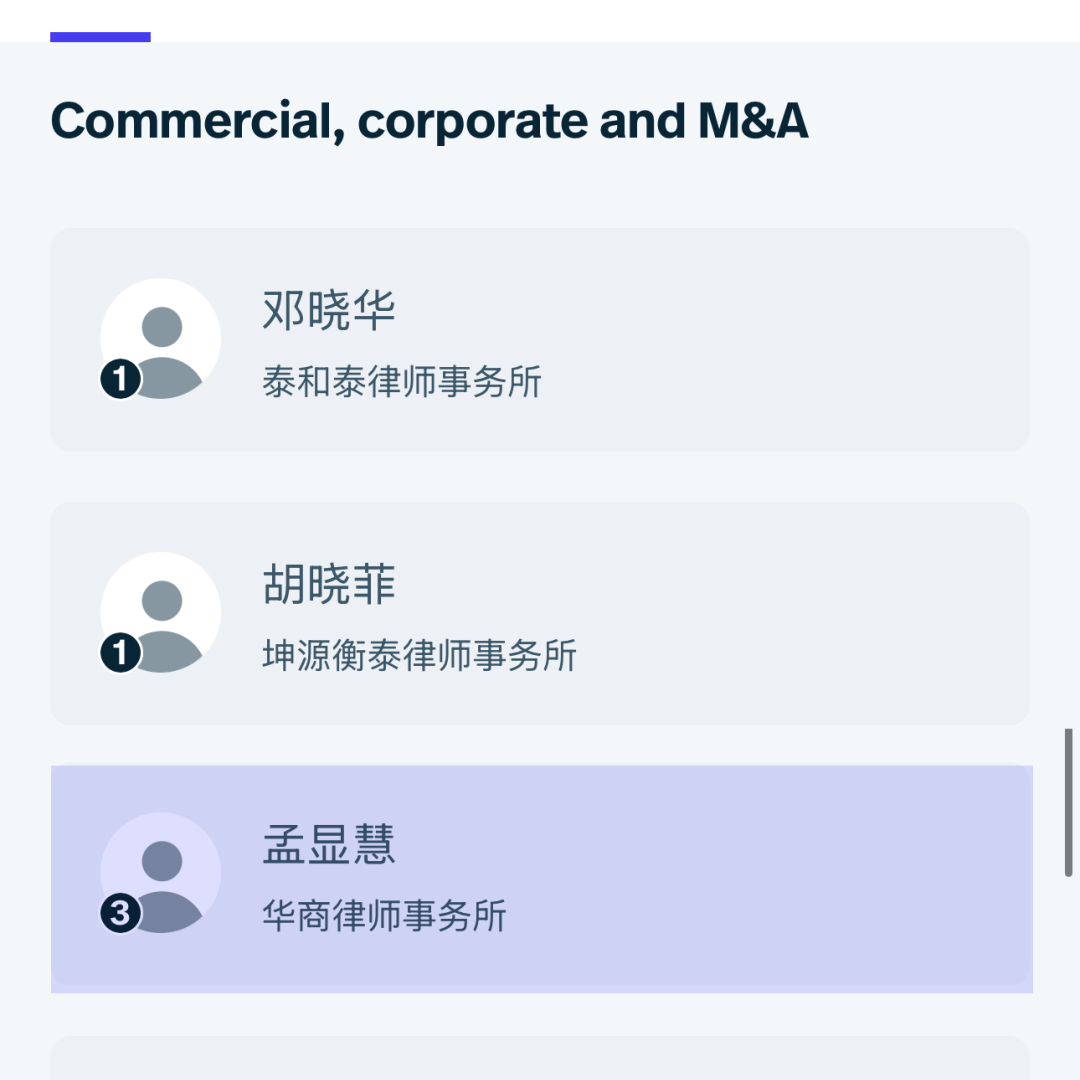Click empty right side of 邓晓华 card
This screenshot has height=1080, width=1080.
[800, 340]
